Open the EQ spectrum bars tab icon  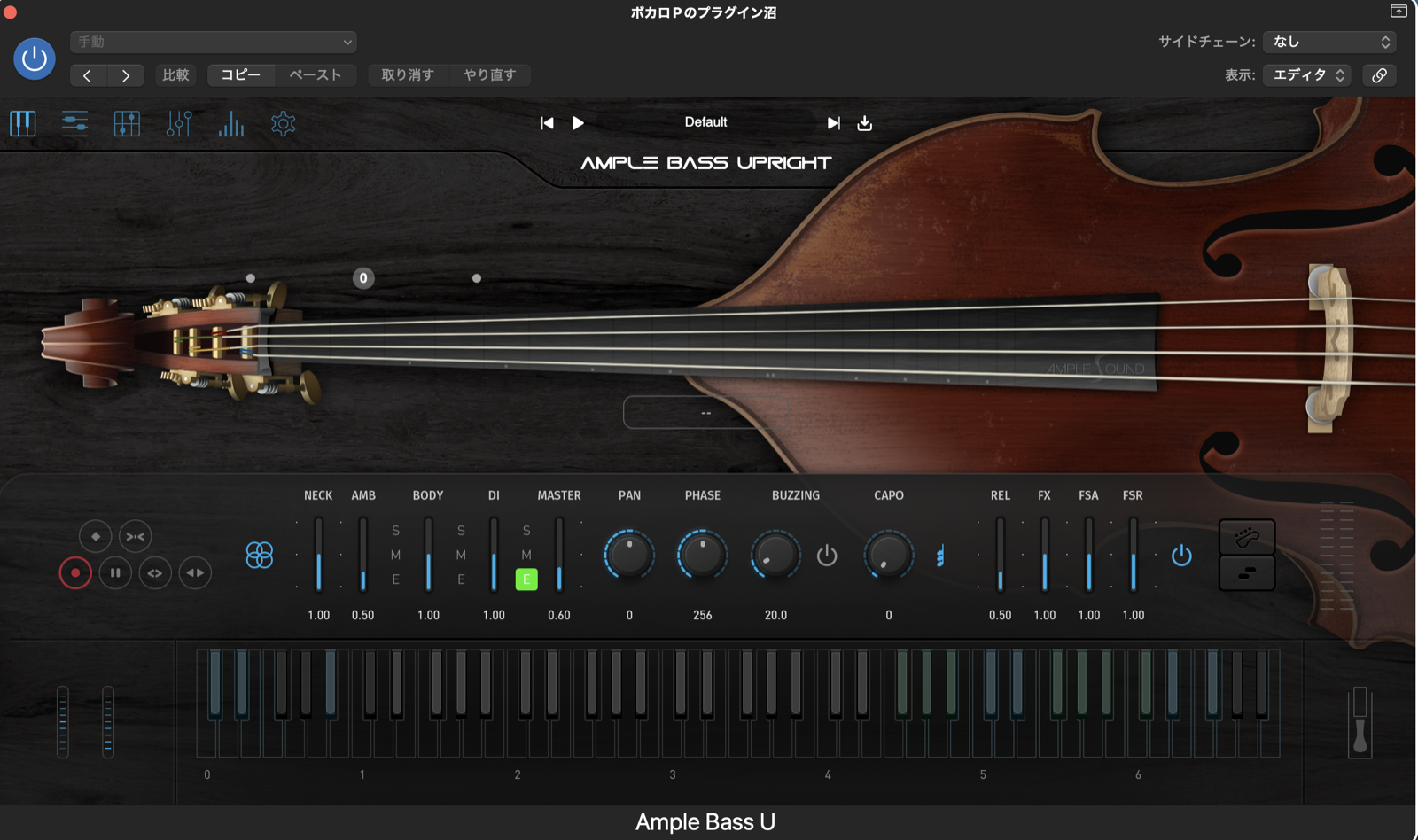(x=231, y=123)
